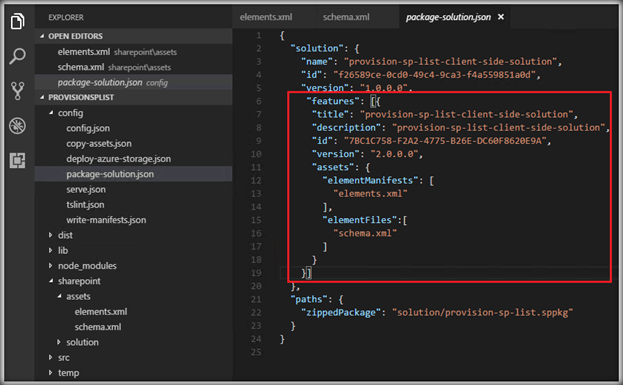The width and height of the screenshot is (623, 385).
Task: Open serve.json file
Action: [86, 190]
